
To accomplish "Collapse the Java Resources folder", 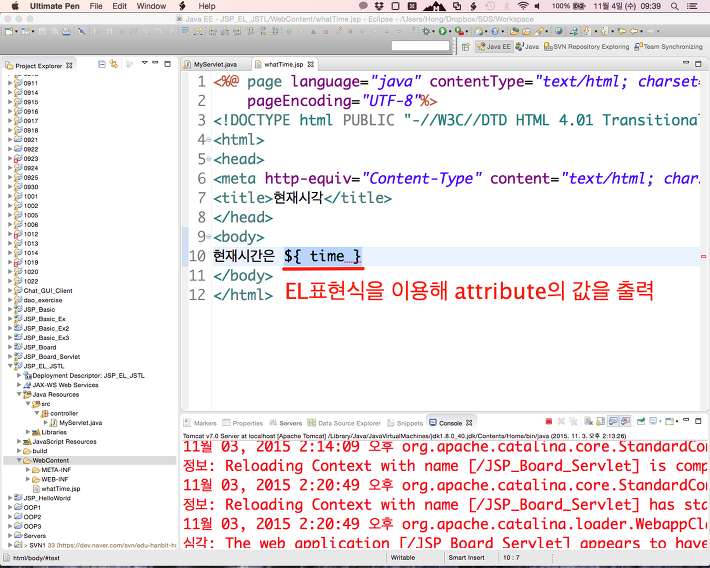I will click(19, 394).
